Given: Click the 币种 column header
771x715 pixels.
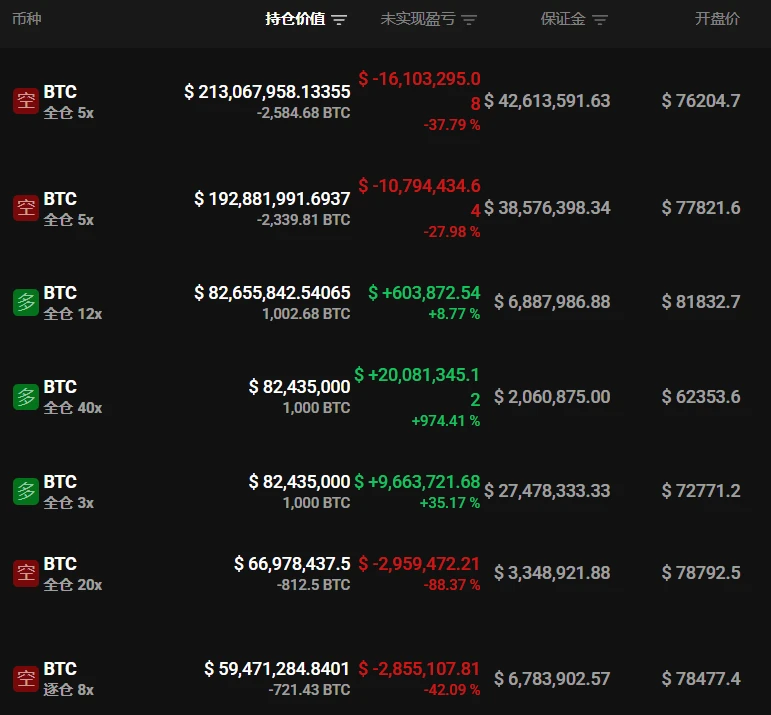Looking at the screenshot, I should (27, 19).
